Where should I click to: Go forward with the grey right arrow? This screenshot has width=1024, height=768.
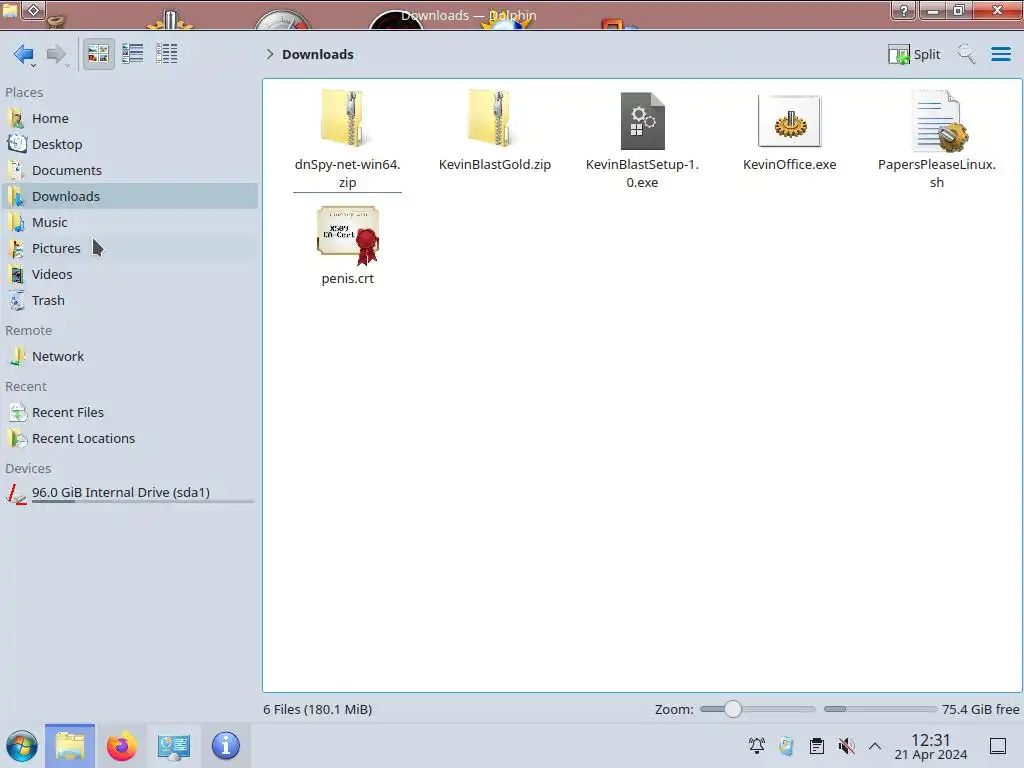pyautogui.click(x=56, y=54)
